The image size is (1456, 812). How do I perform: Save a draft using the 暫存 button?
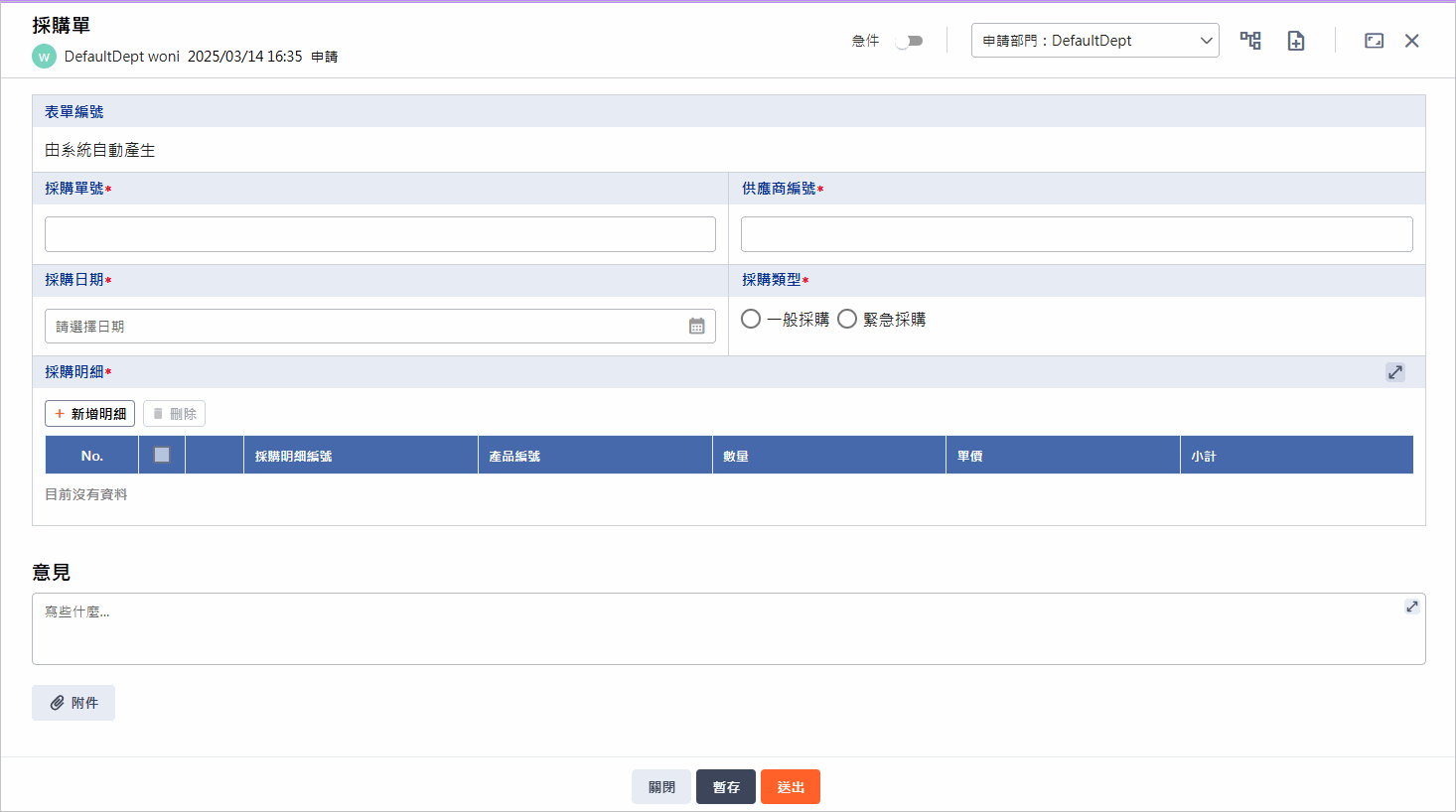[x=725, y=786]
